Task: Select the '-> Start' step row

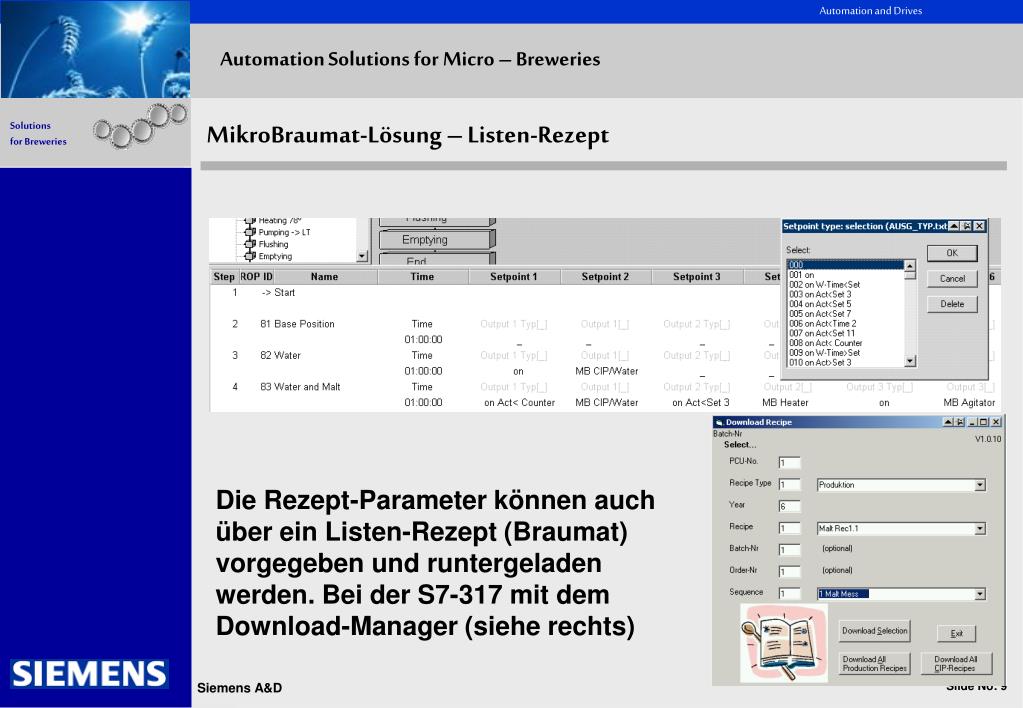Action: tap(278, 292)
